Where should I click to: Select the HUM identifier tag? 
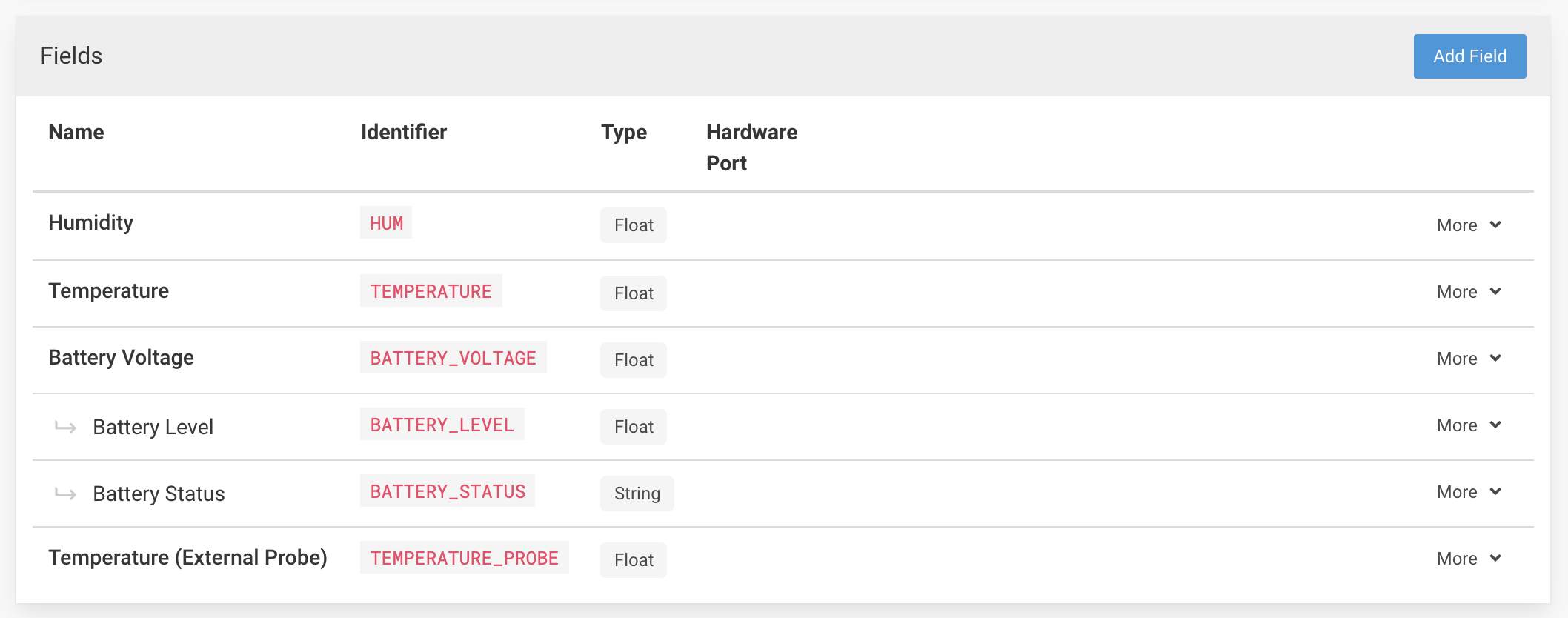pyautogui.click(x=386, y=223)
